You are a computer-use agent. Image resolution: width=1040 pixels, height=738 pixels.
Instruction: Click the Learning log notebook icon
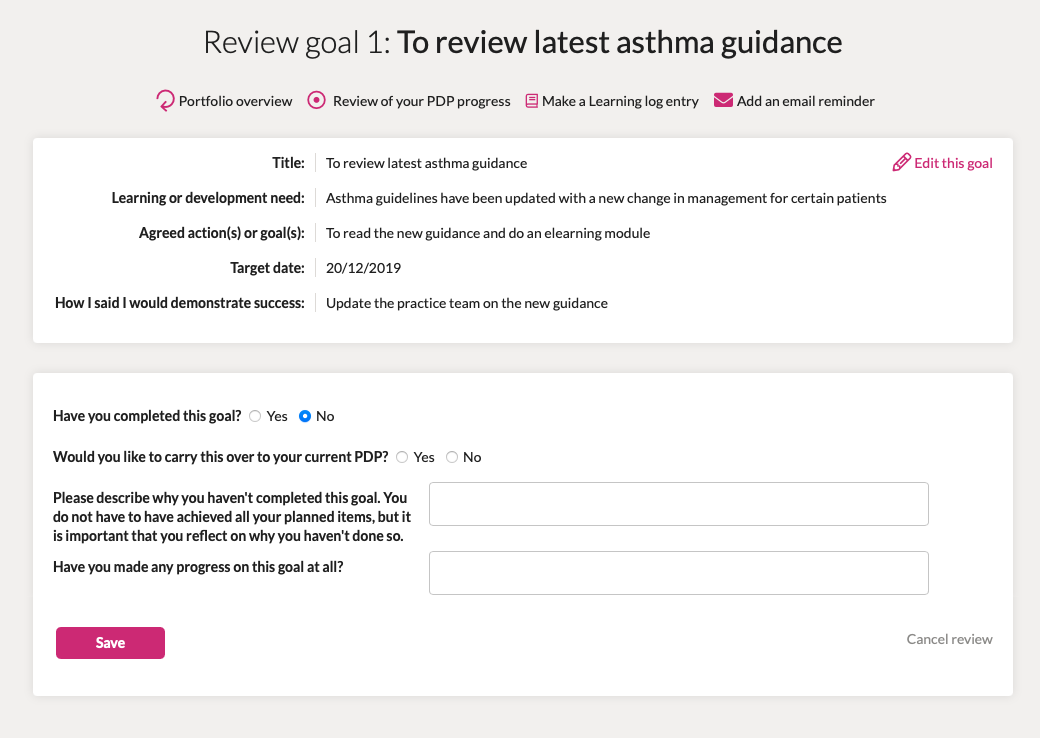[531, 101]
